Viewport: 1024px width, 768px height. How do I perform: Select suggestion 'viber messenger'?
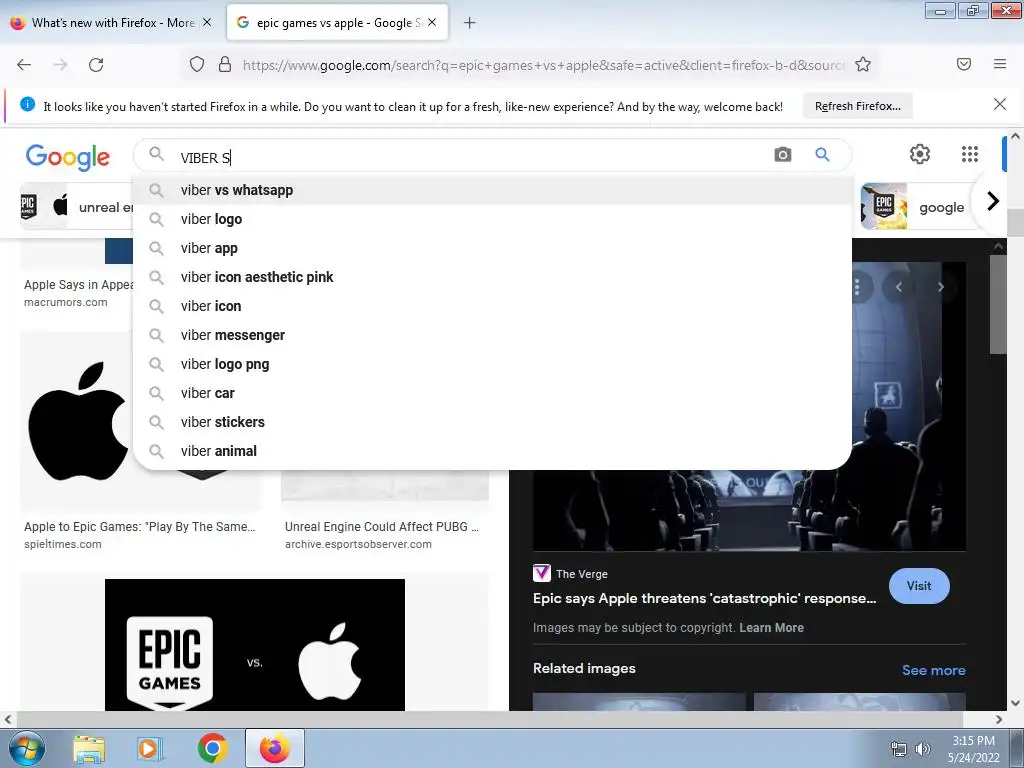[492, 335]
